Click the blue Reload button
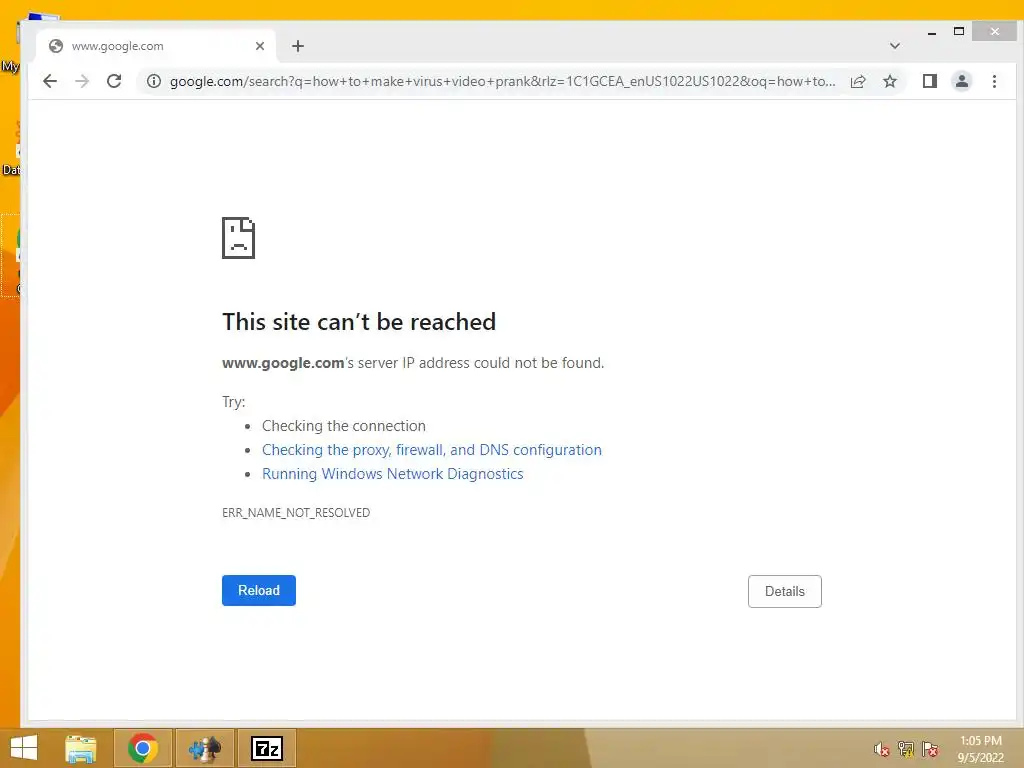The height and width of the screenshot is (768, 1024). tap(259, 590)
